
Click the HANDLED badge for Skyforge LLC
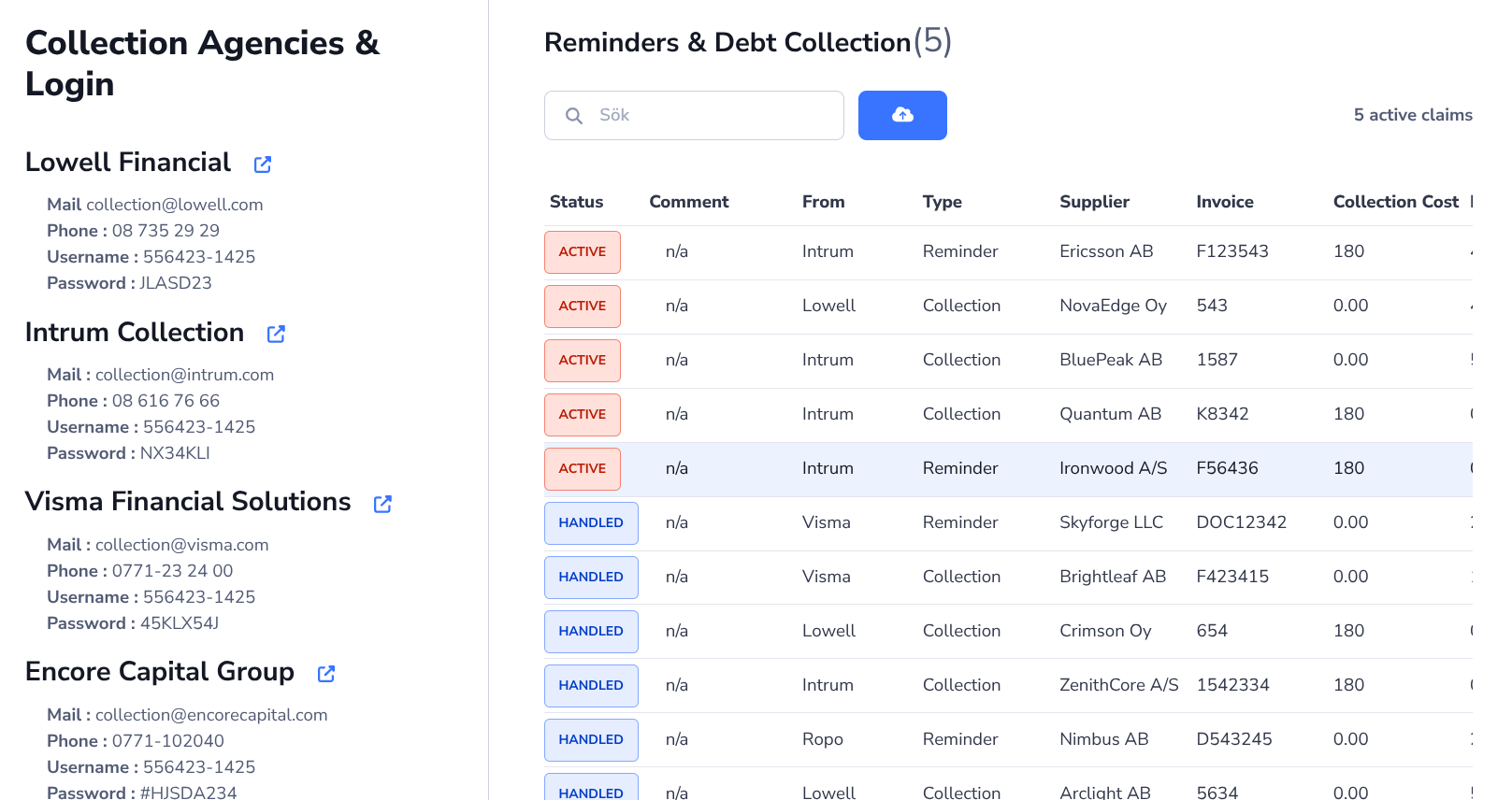591,522
